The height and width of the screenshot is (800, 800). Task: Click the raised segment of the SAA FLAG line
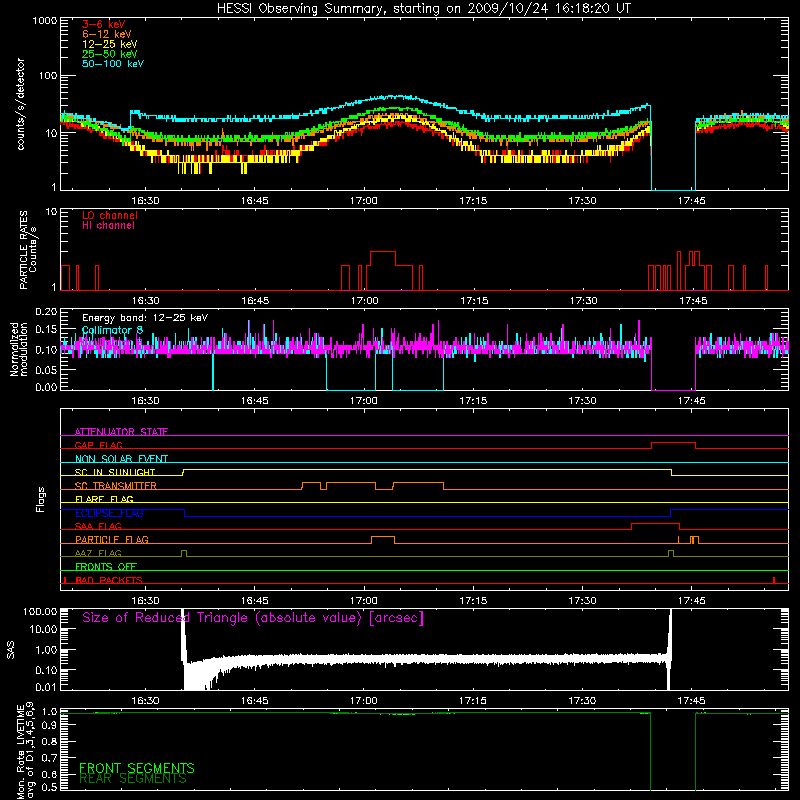656,524
